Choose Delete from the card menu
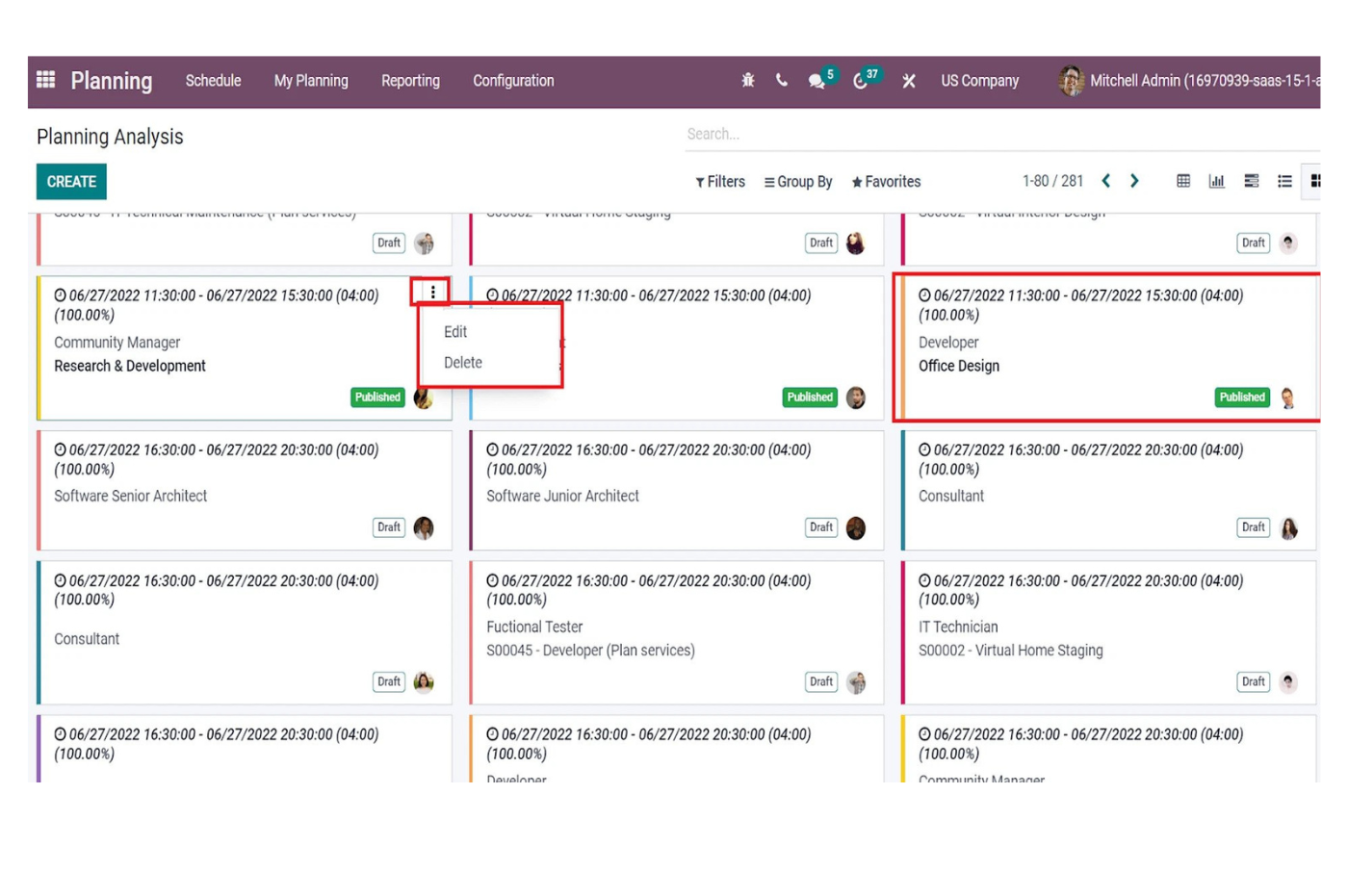Screen dimensions: 1348x896 click(x=463, y=363)
